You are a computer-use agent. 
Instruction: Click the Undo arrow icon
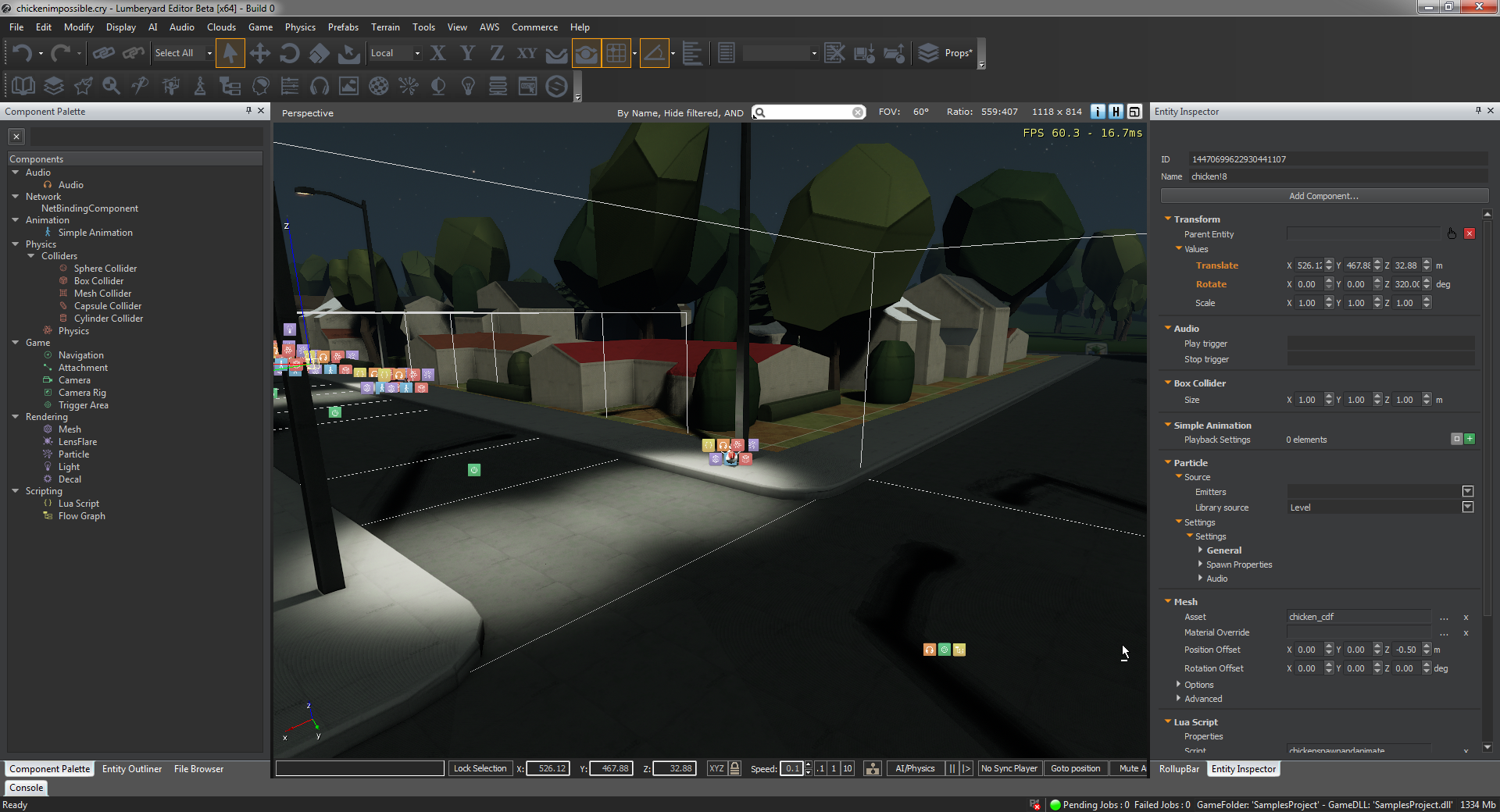pyautogui.click(x=22, y=53)
